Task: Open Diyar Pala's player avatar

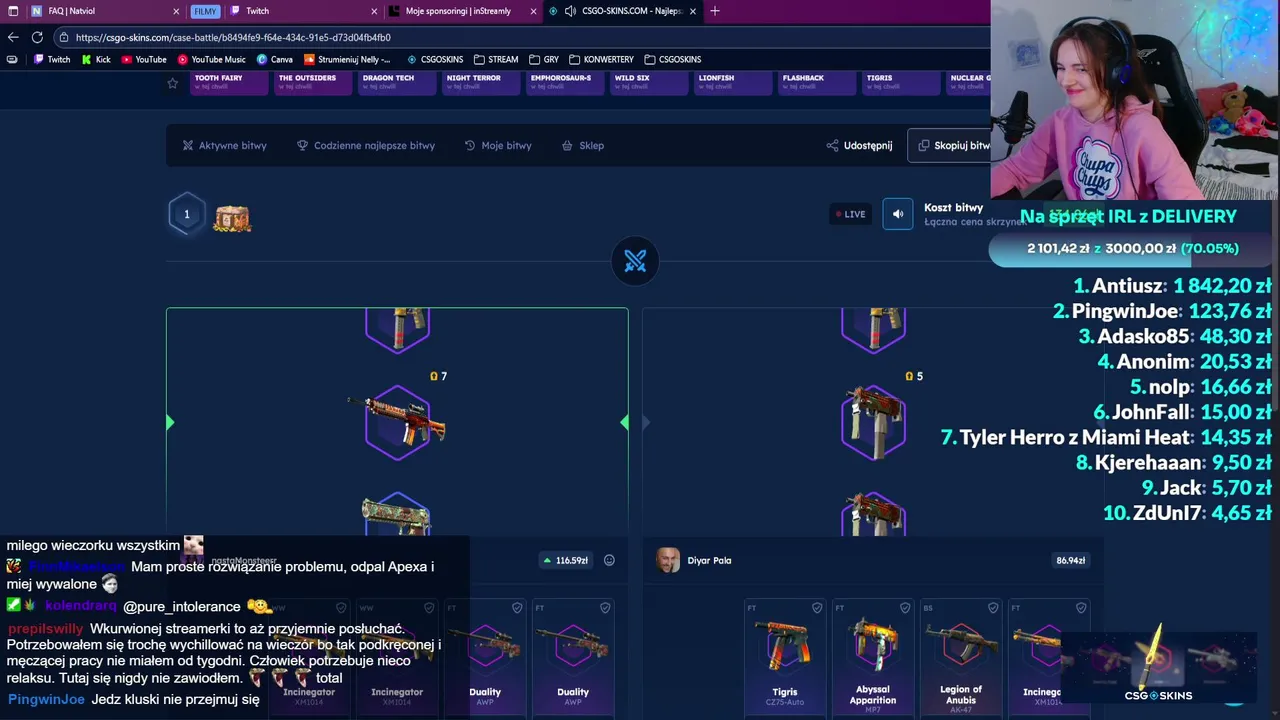Action: click(x=668, y=560)
